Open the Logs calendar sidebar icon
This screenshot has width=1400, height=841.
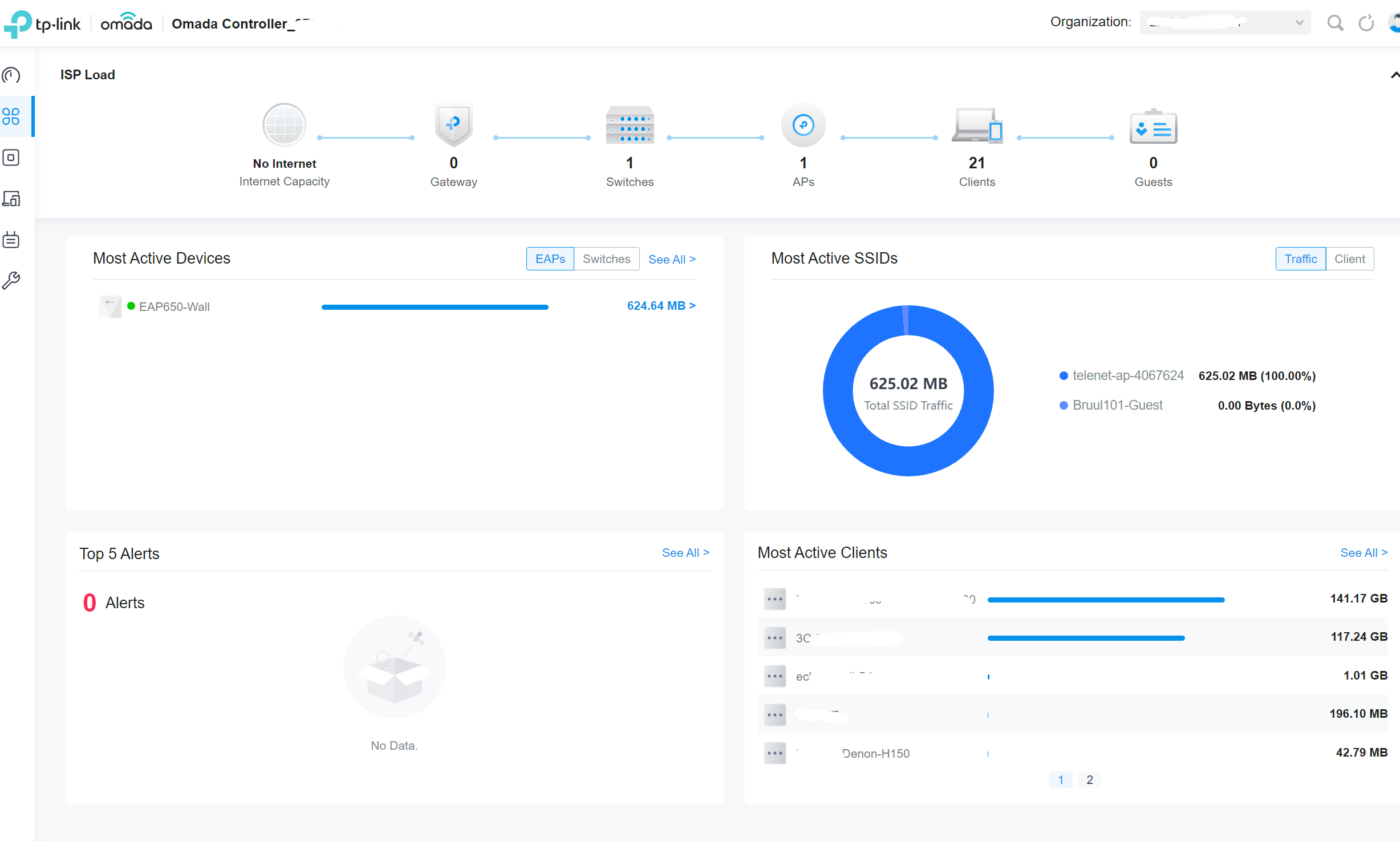click(11, 240)
